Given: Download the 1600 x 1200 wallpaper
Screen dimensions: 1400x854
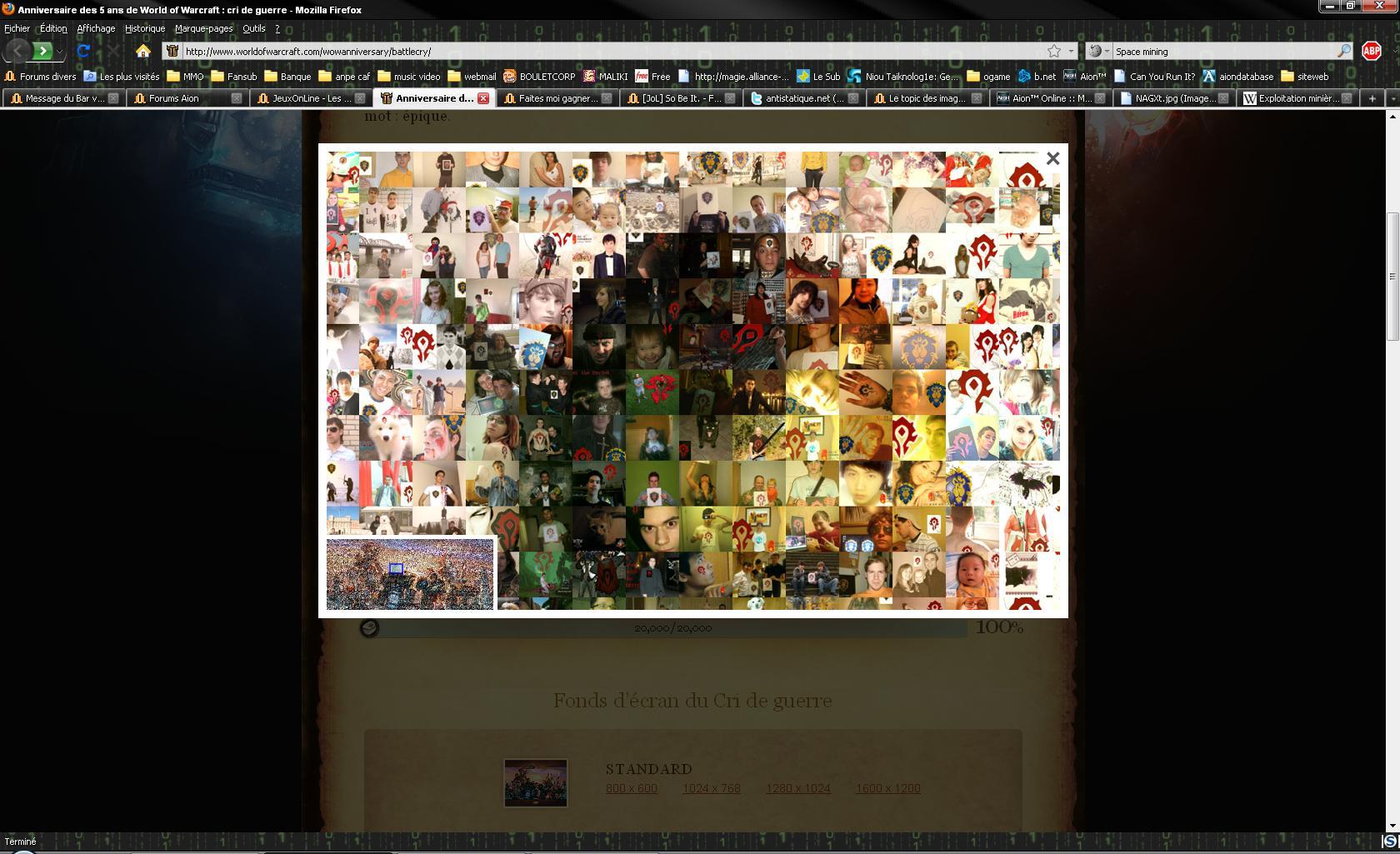Looking at the screenshot, I should click(x=888, y=788).
